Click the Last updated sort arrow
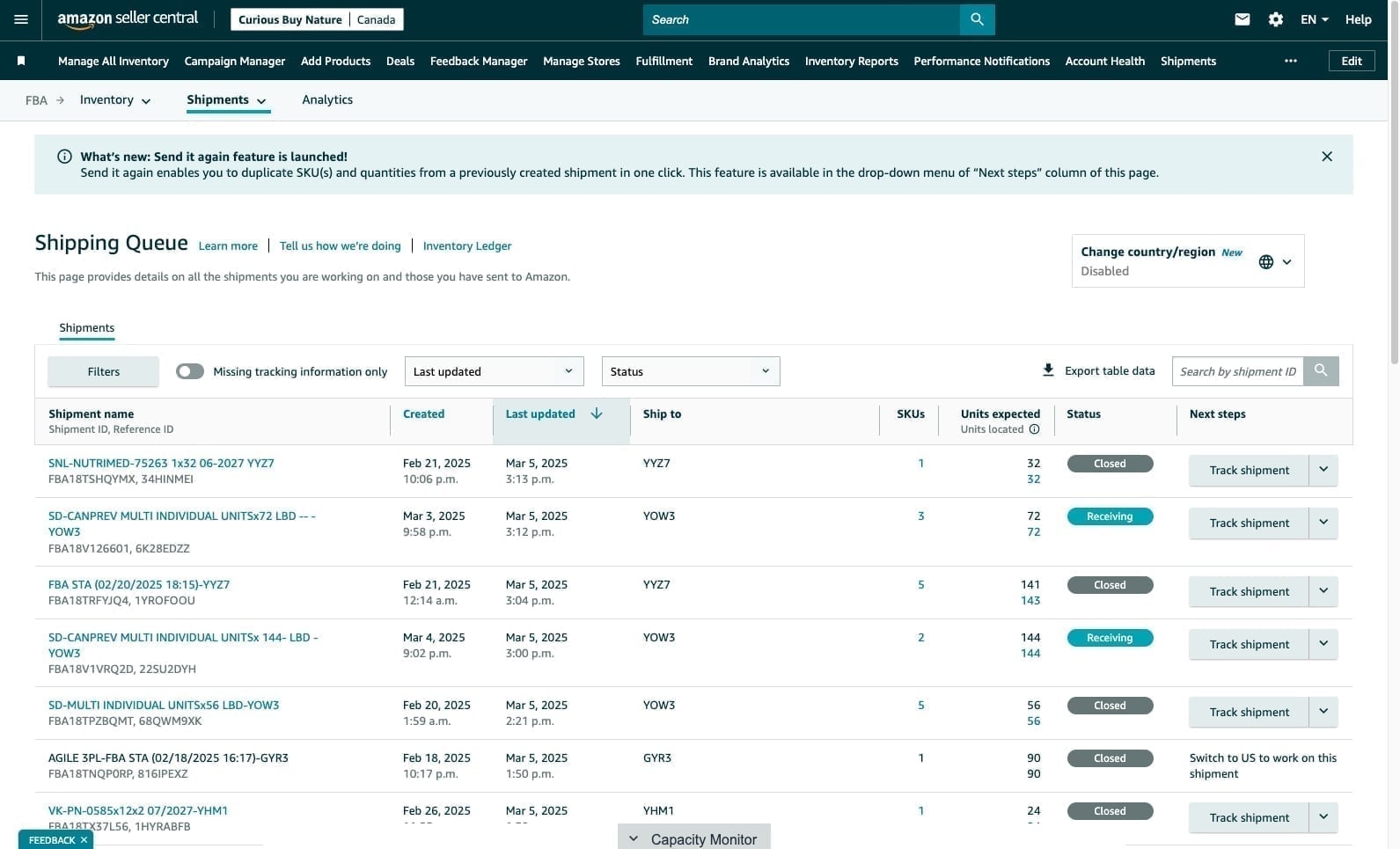Viewport: 1400px width, 849px height. tap(597, 414)
